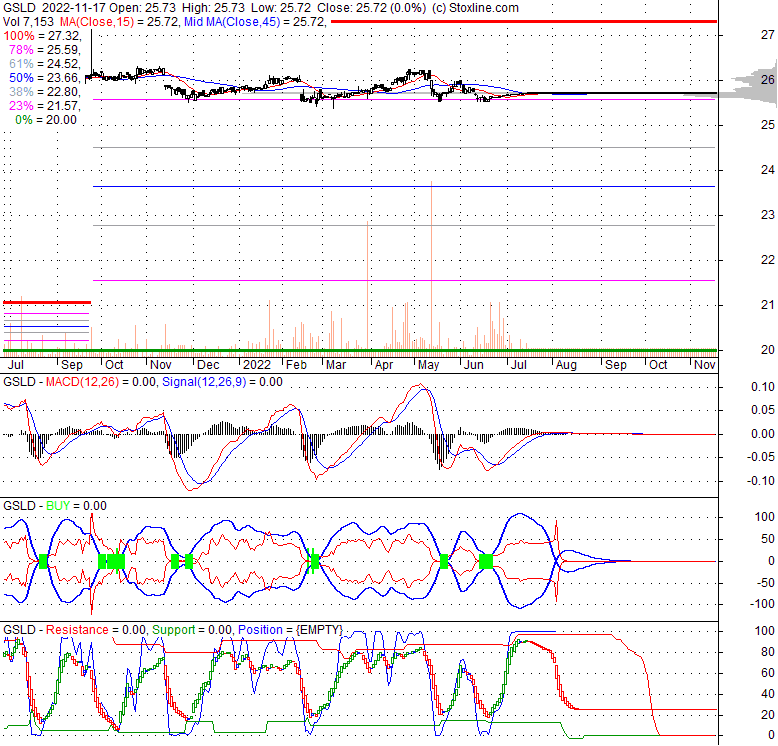
Task: Click the 'Jul' label at timeline start
Action: 15,365
